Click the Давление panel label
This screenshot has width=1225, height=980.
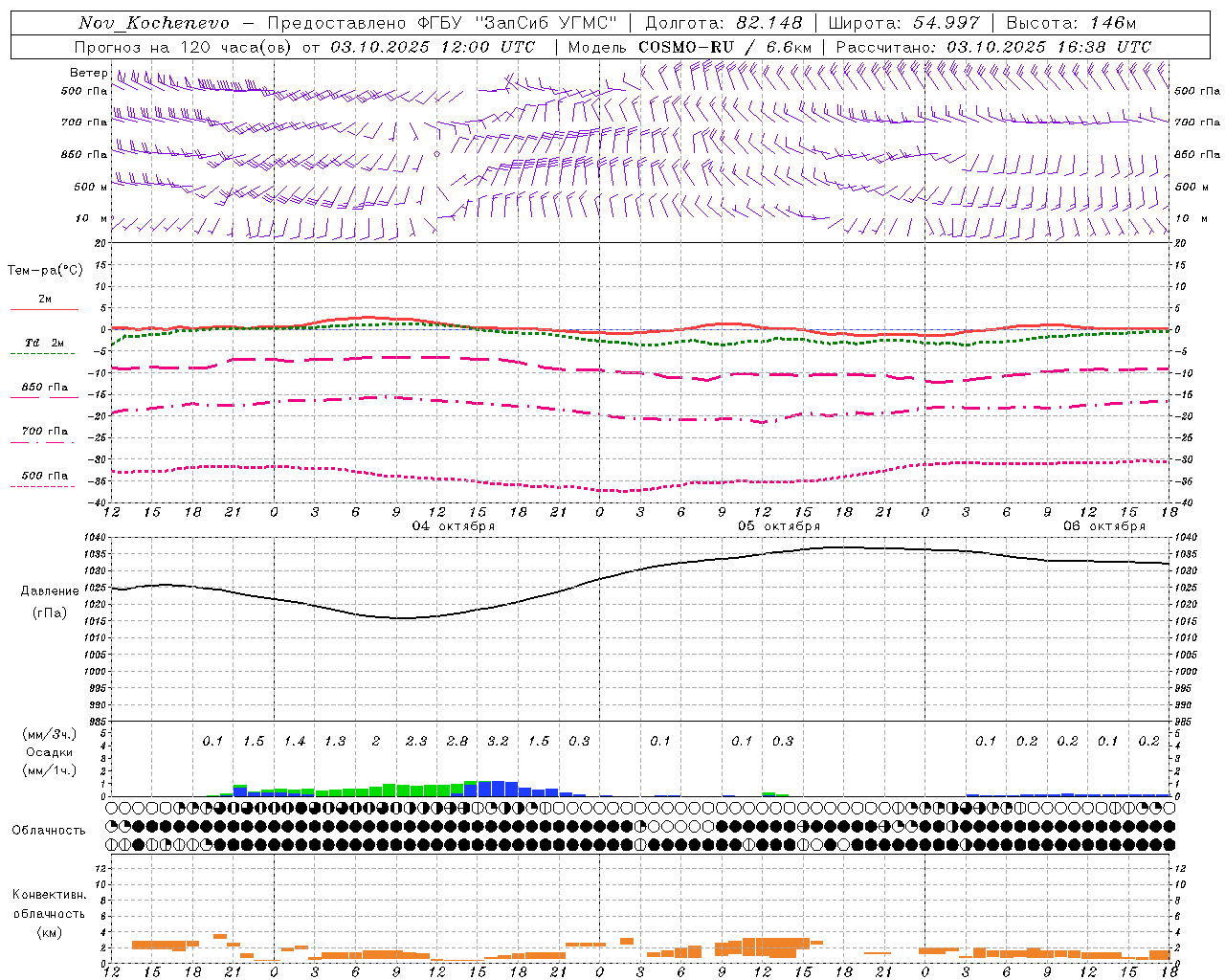(x=50, y=591)
